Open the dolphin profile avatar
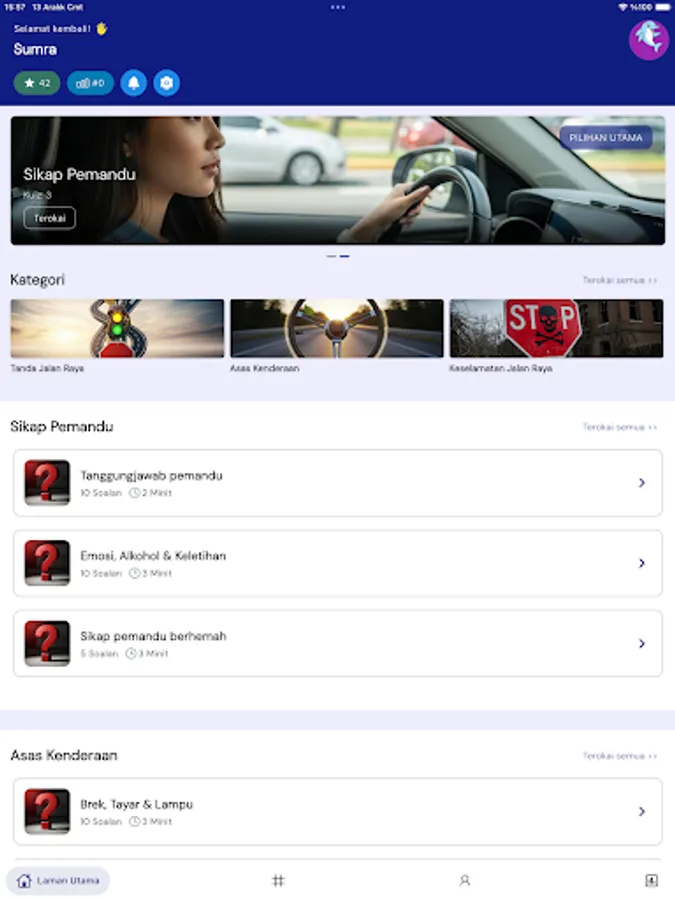 pos(649,40)
